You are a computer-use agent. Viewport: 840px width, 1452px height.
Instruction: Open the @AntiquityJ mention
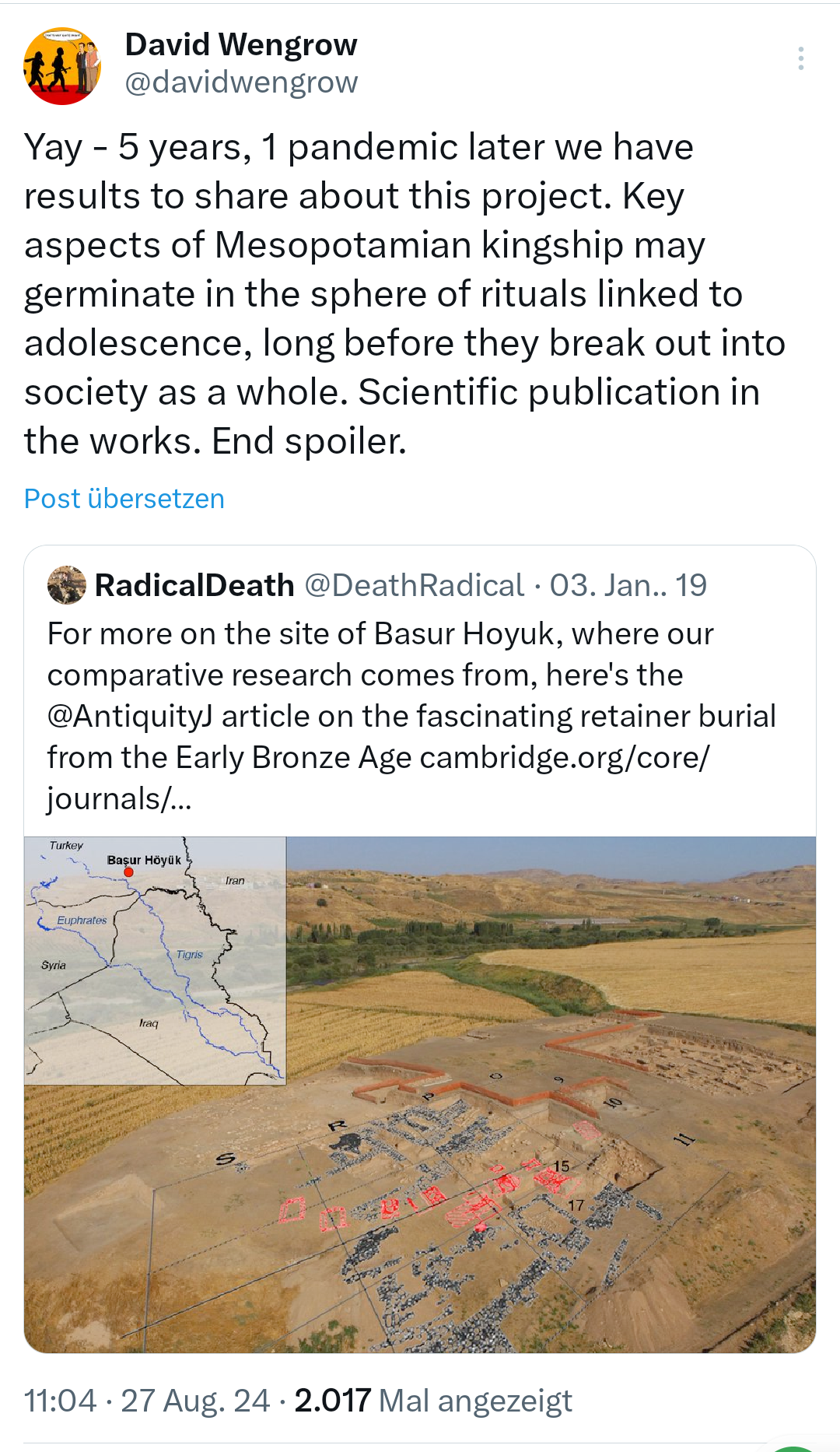(x=130, y=717)
